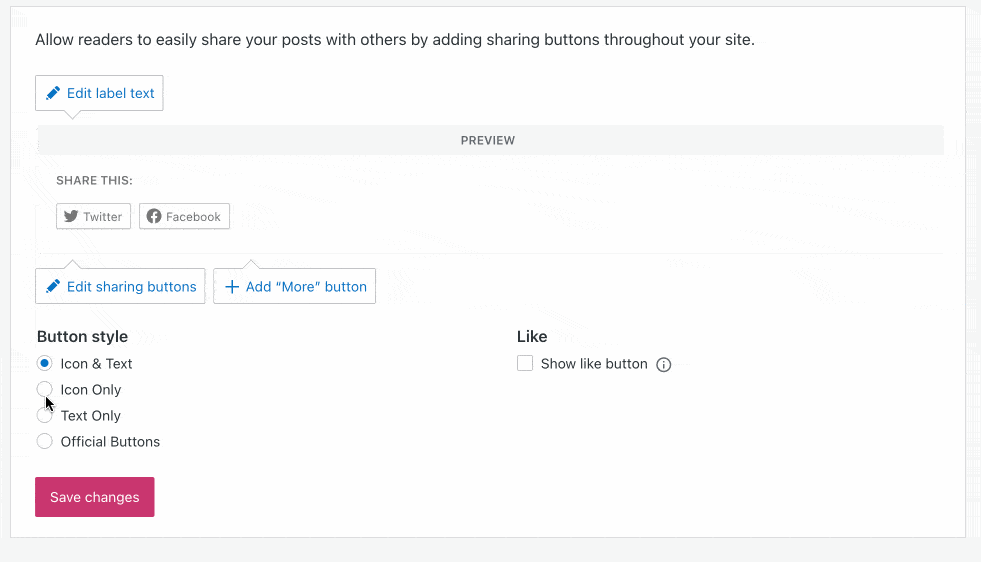Open the Edit label text editor
The height and width of the screenshot is (562, 981).
pyautogui.click(x=110, y=93)
